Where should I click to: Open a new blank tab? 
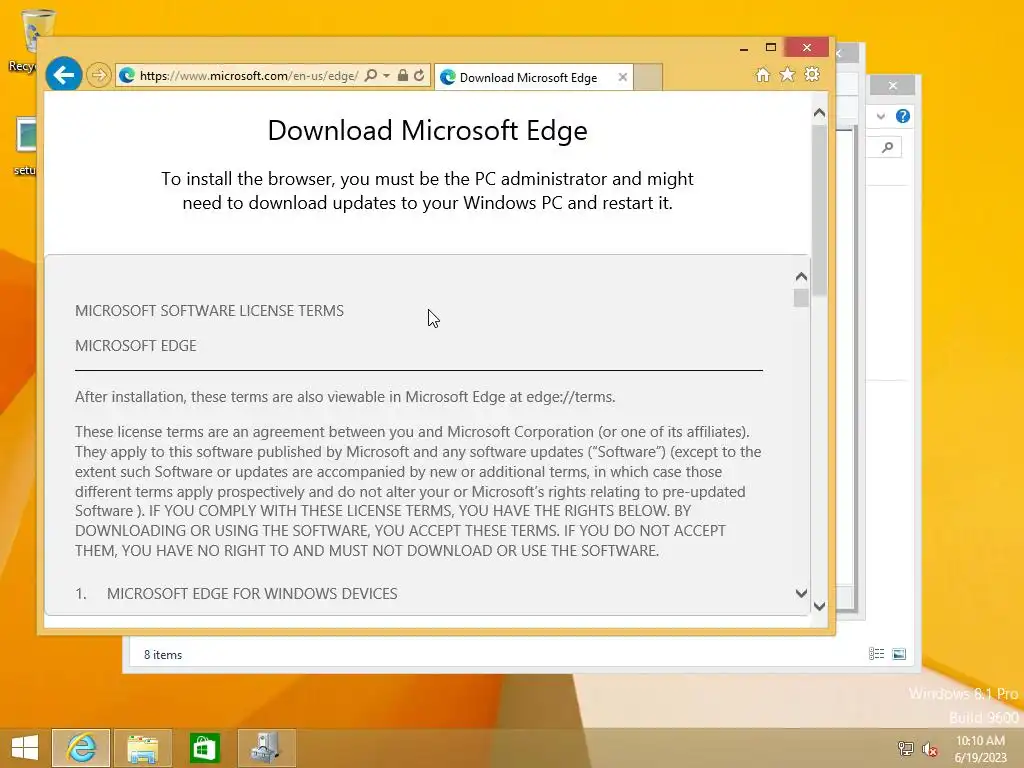coord(648,77)
